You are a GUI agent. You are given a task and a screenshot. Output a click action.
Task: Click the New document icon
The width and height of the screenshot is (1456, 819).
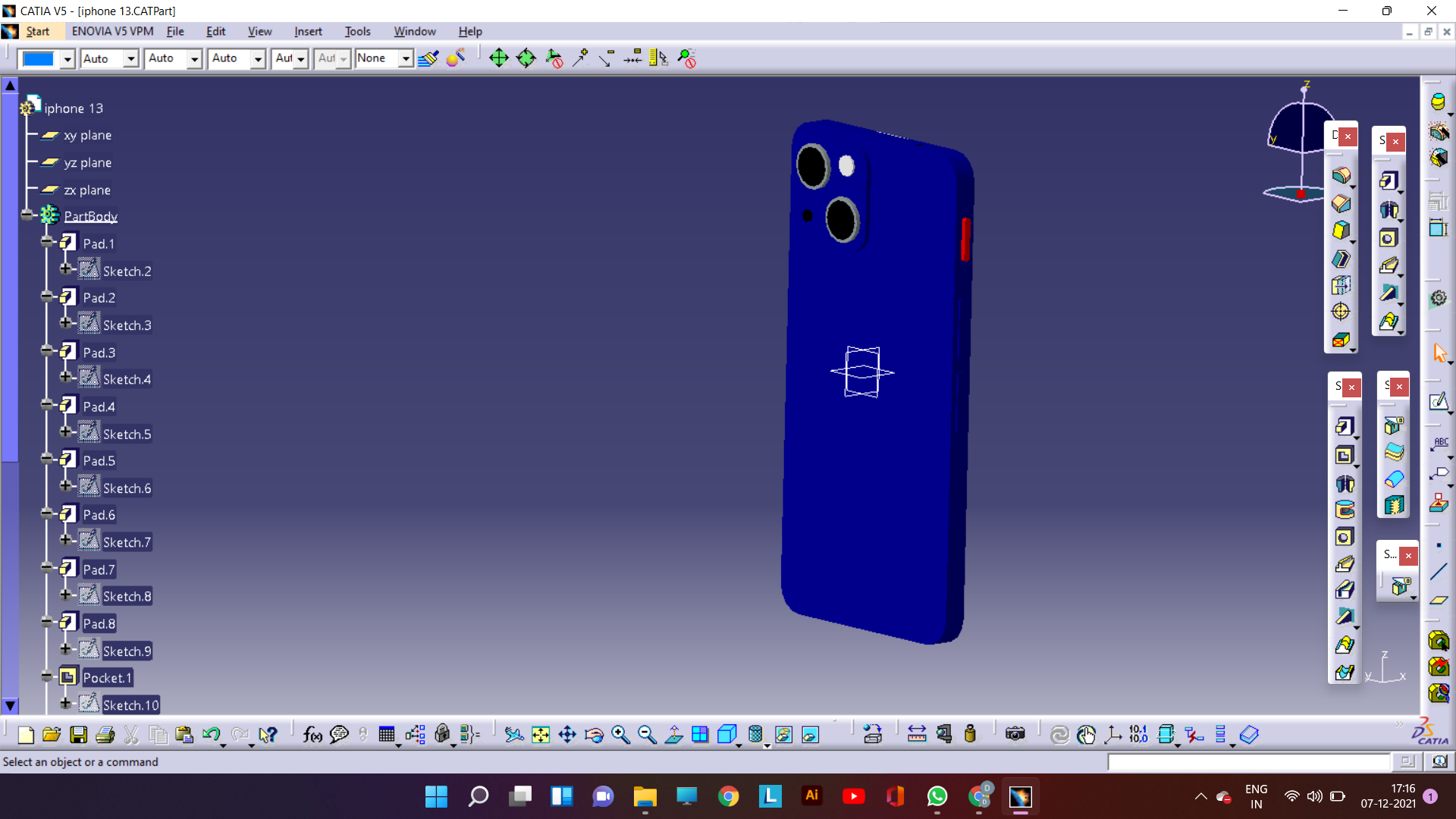tap(25, 734)
